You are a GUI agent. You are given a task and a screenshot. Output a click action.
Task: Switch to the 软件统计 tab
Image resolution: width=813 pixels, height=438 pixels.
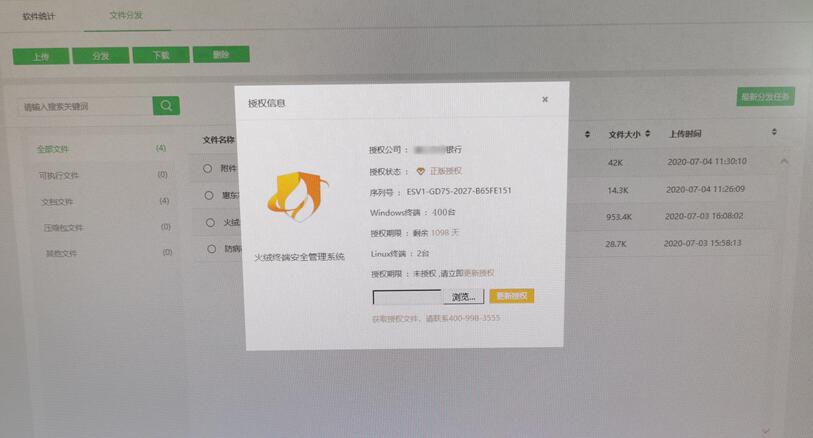[x=42, y=16]
